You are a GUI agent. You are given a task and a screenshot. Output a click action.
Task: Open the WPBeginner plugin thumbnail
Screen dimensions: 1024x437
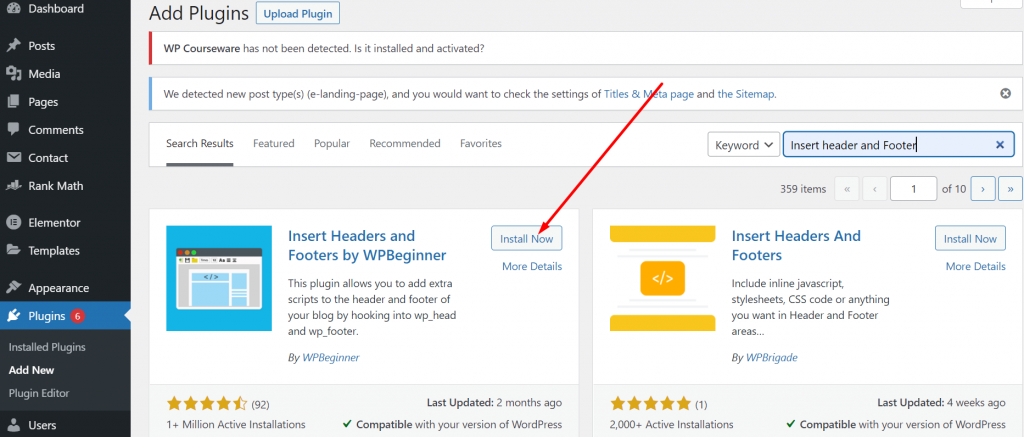coord(219,278)
